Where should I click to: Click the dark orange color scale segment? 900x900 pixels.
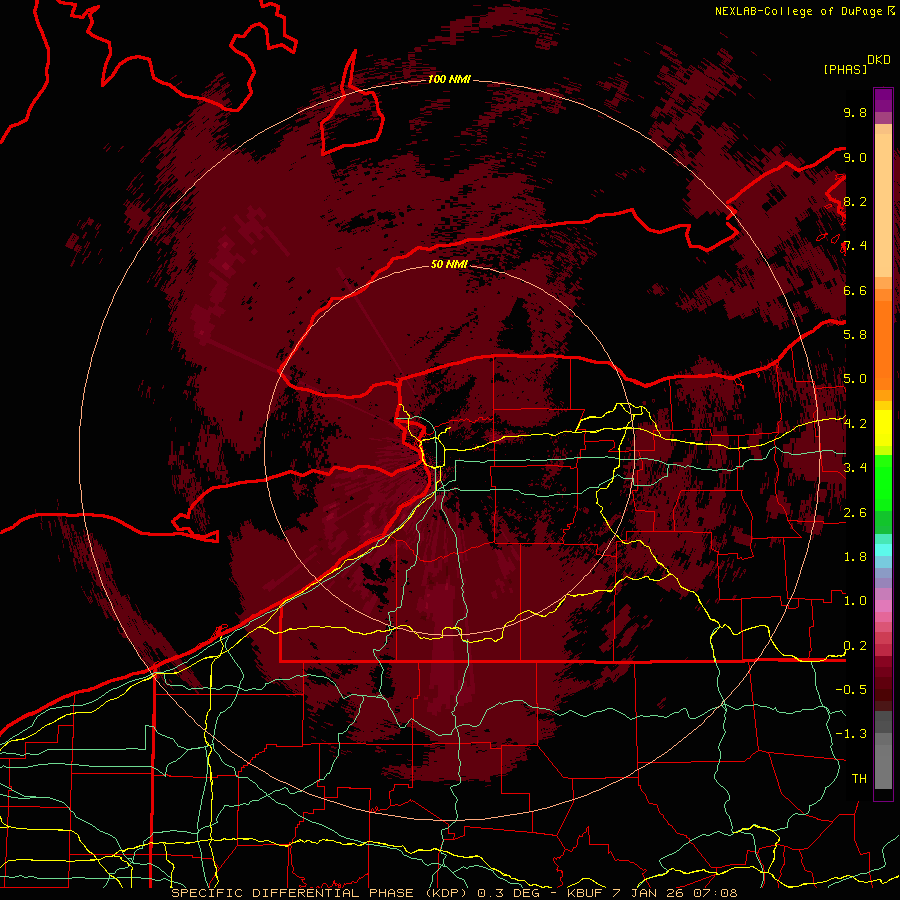pyautogui.click(x=883, y=346)
